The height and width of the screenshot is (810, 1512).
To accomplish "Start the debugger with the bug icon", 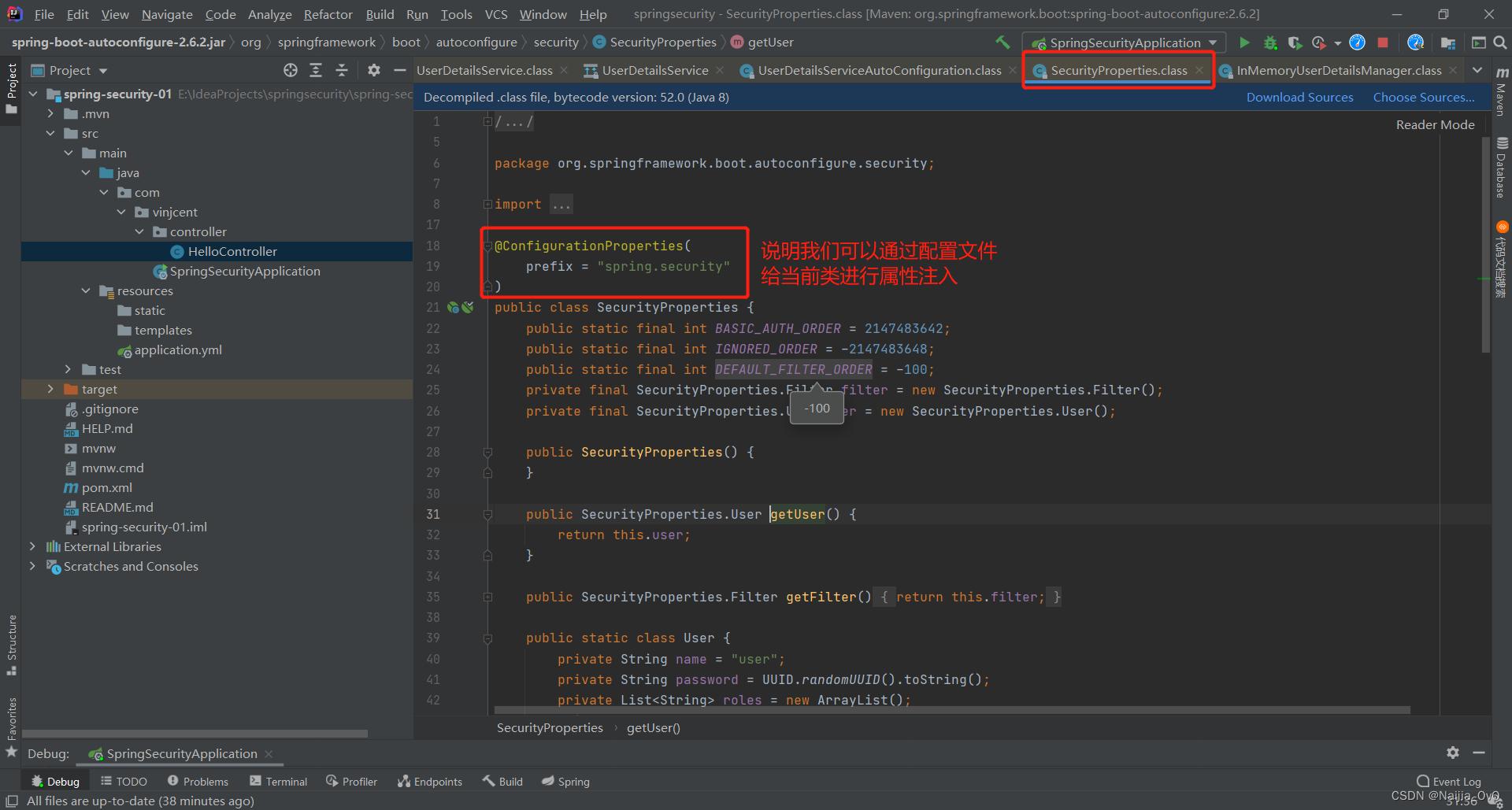I will coord(1269,43).
